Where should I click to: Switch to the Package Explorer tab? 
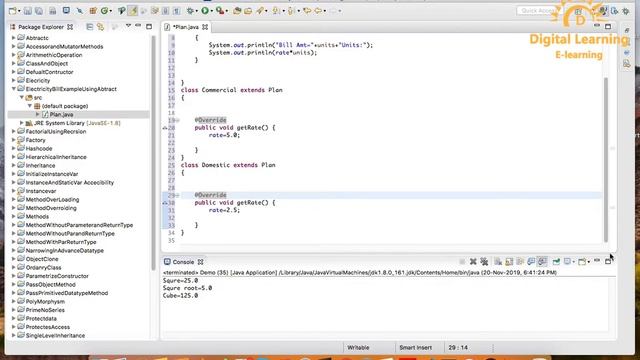[41, 27]
